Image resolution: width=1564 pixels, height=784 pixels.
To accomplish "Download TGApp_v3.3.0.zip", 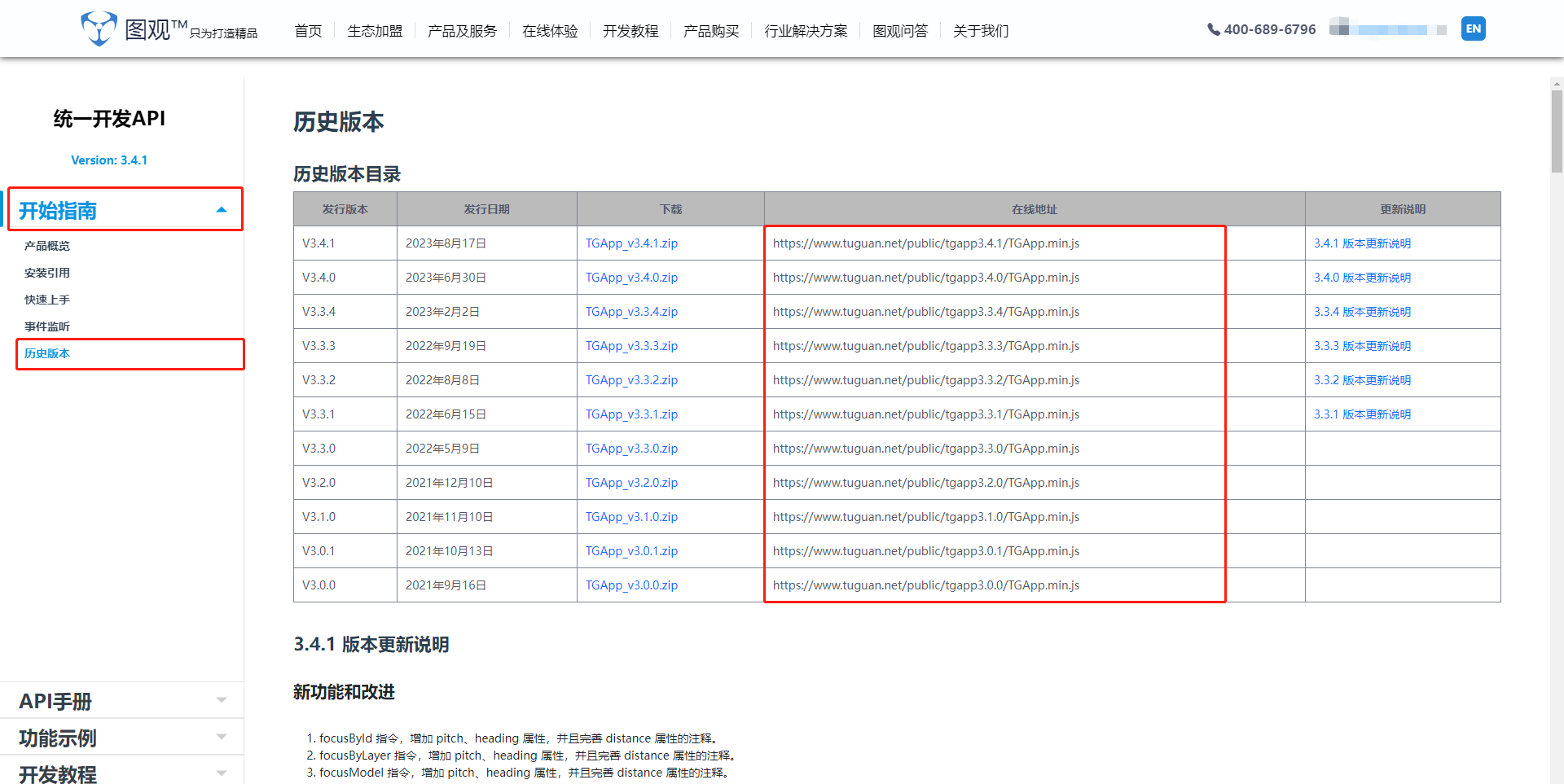I will (631, 449).
